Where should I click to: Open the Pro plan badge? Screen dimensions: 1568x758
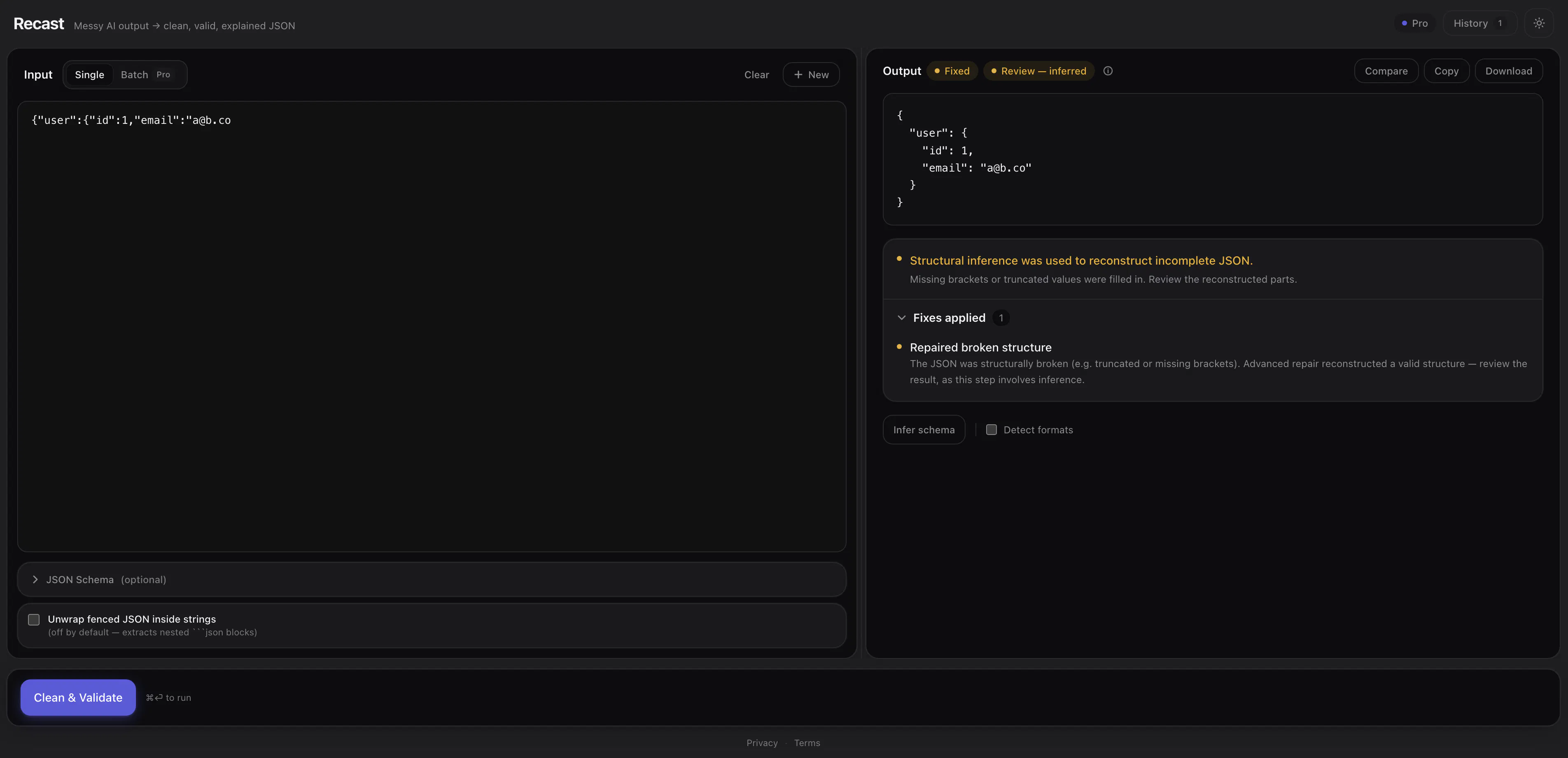click(x=1414, y=23)
